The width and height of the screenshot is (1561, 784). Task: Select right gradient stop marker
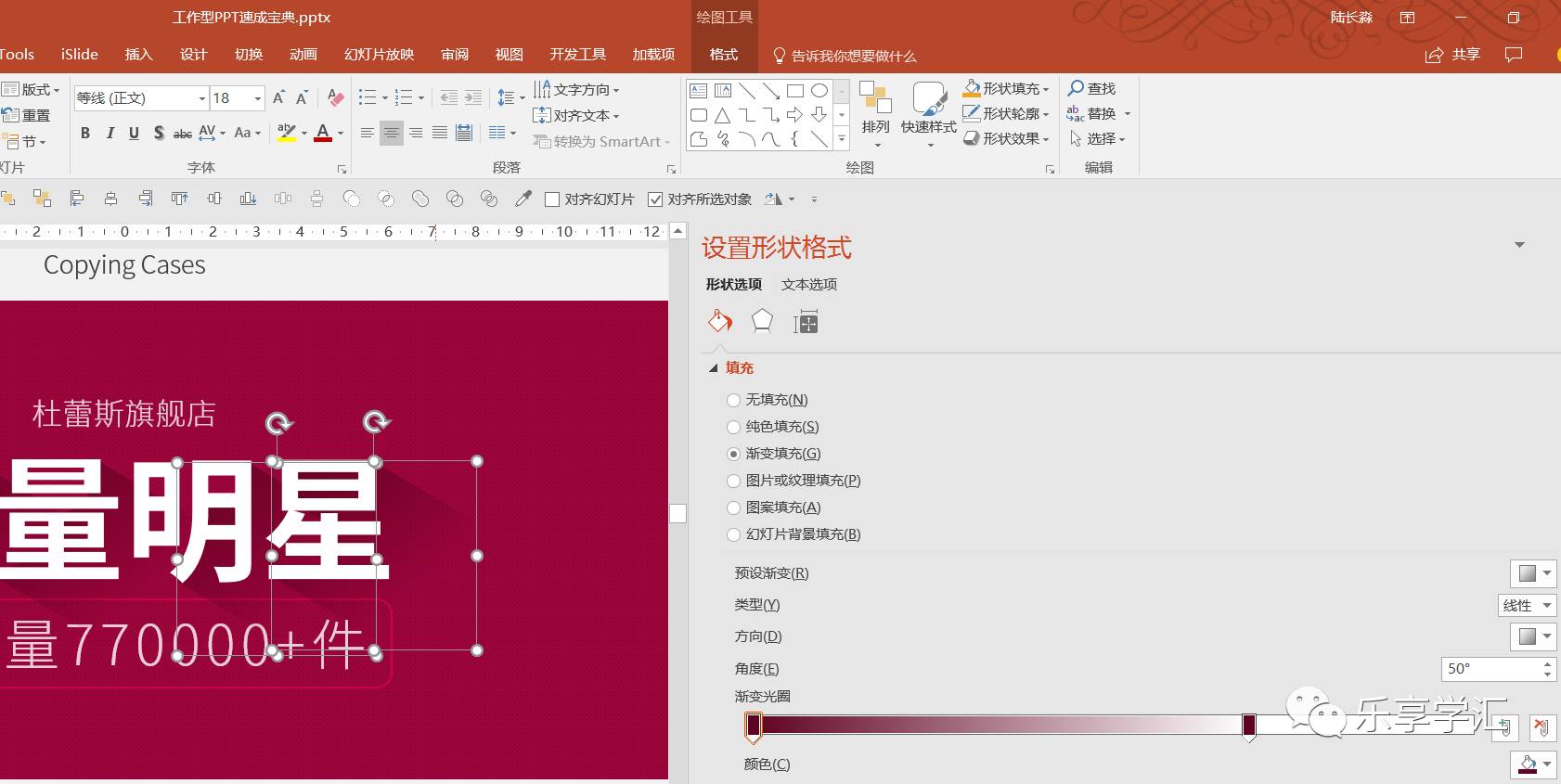1249,726
